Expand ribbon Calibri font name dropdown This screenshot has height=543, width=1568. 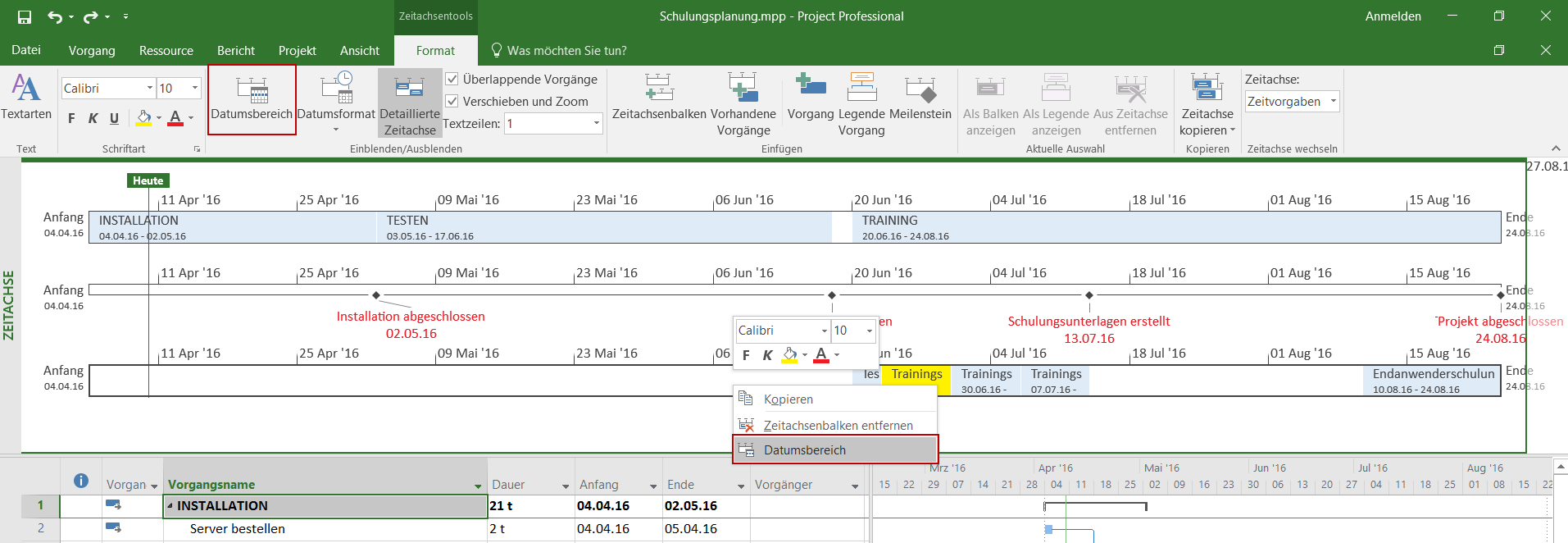(x=149, y=89)
